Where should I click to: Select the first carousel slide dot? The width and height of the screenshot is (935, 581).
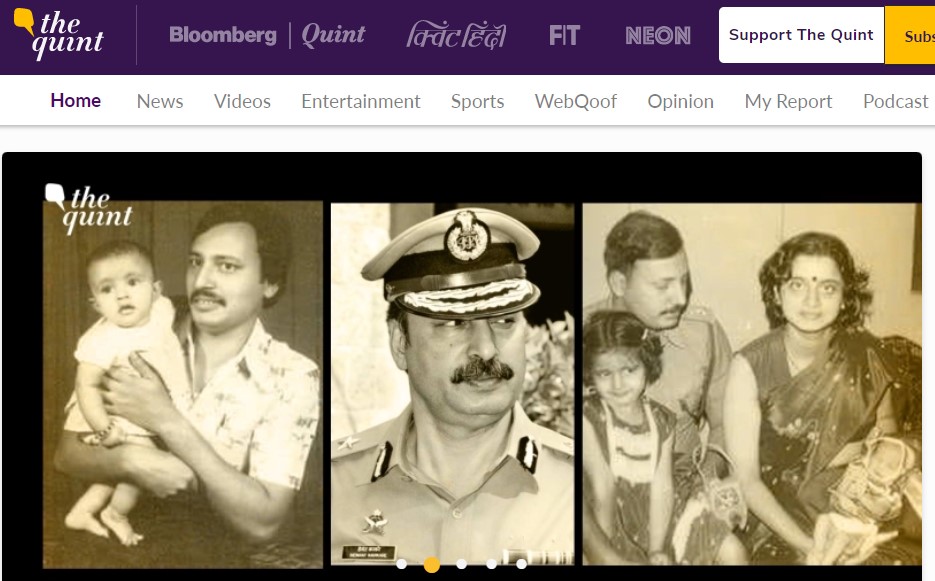pyautogui.click(x=402, y=564)
